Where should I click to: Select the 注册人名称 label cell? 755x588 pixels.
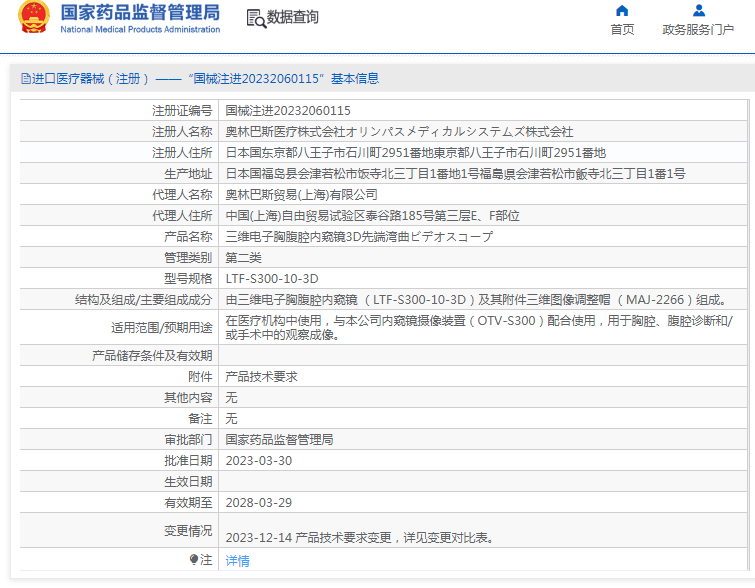coord(182,131)
